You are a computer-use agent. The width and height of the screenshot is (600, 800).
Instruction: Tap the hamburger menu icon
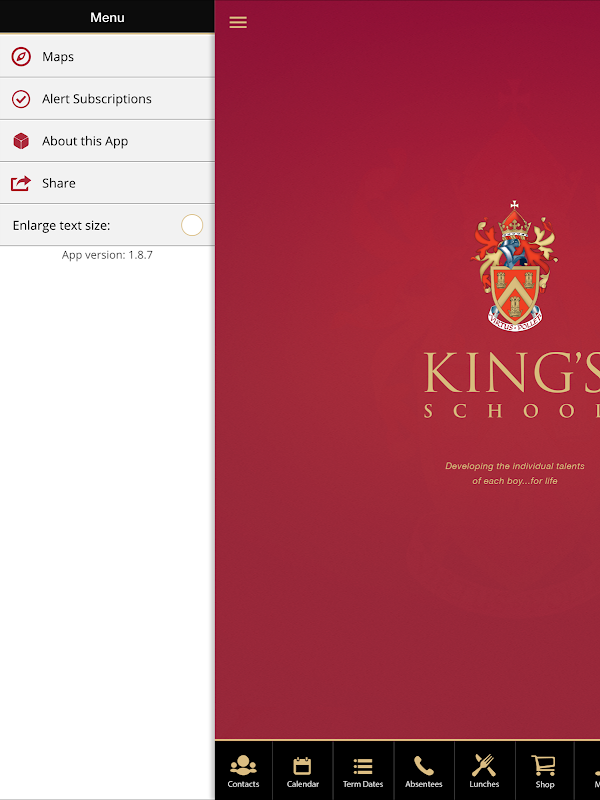click(238, 22)
